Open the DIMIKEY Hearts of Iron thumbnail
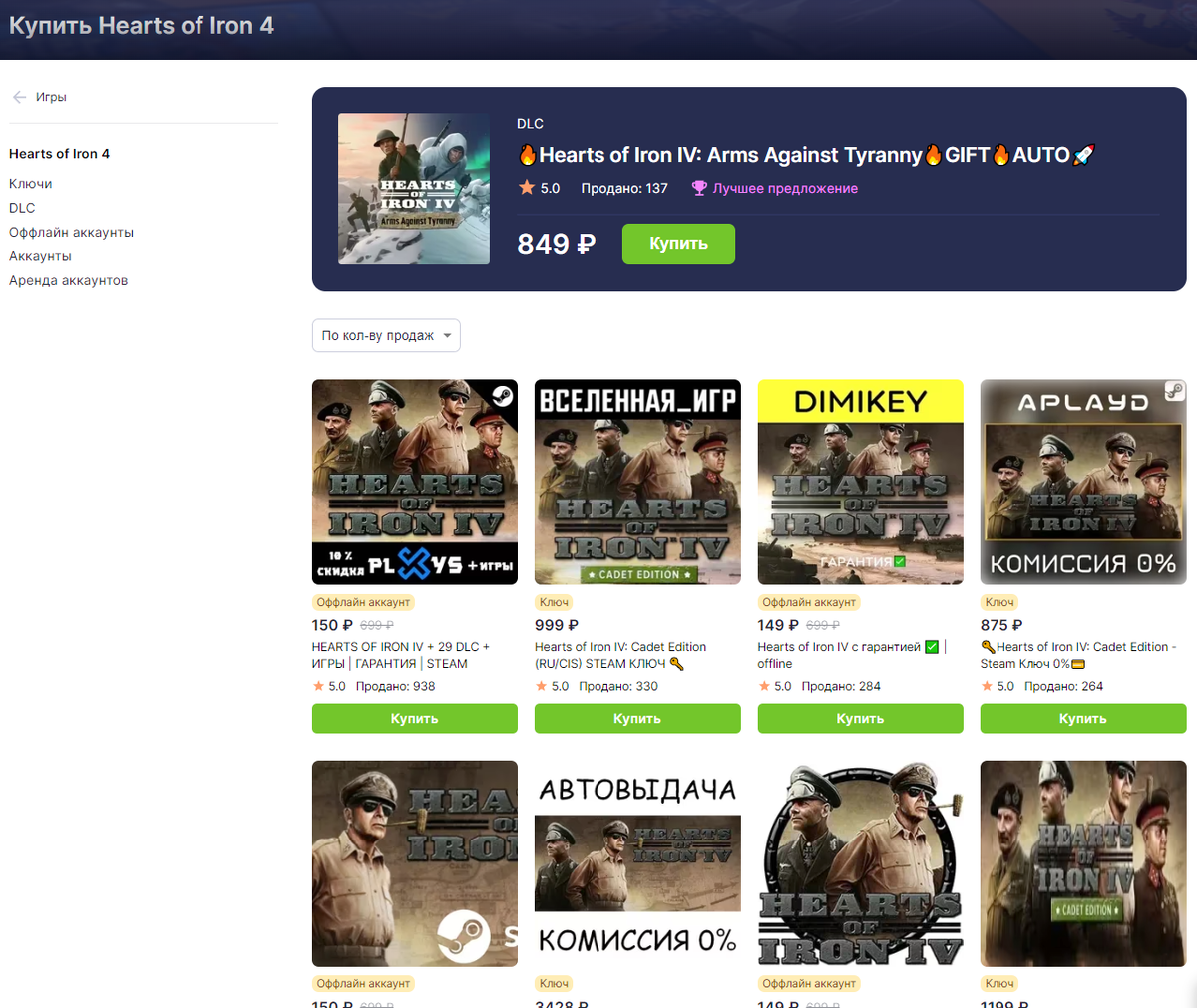 (x=860, y=482)
